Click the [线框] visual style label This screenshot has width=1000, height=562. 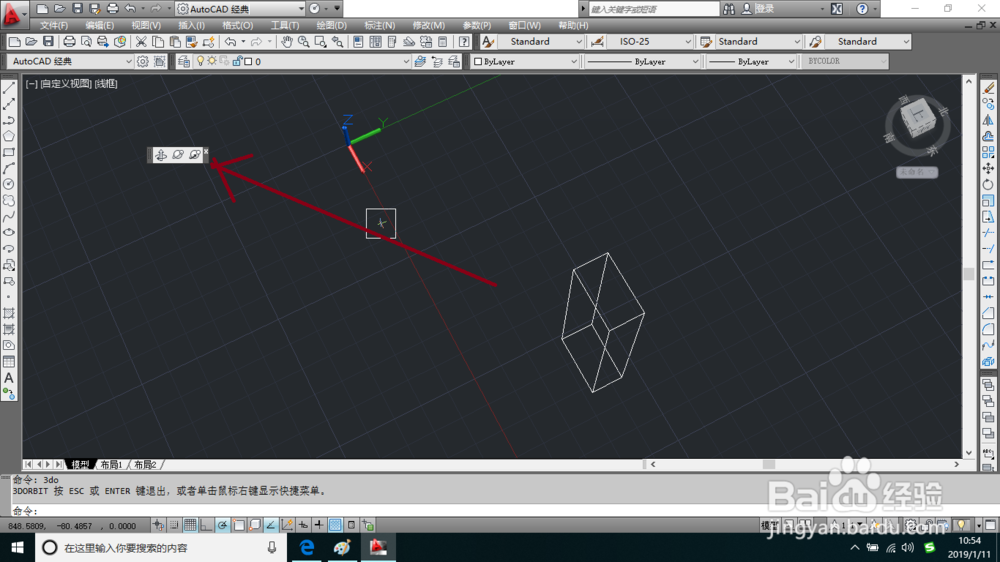tap(106, 84)
